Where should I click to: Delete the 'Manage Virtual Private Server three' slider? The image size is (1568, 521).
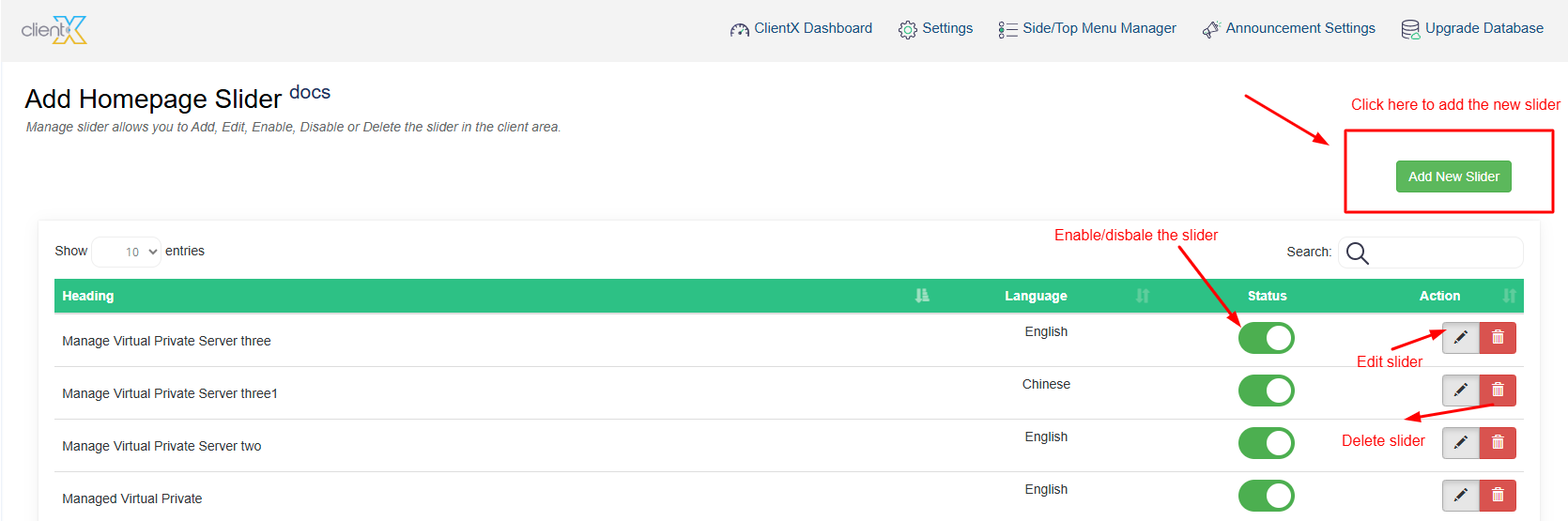tap(1498, 338)
